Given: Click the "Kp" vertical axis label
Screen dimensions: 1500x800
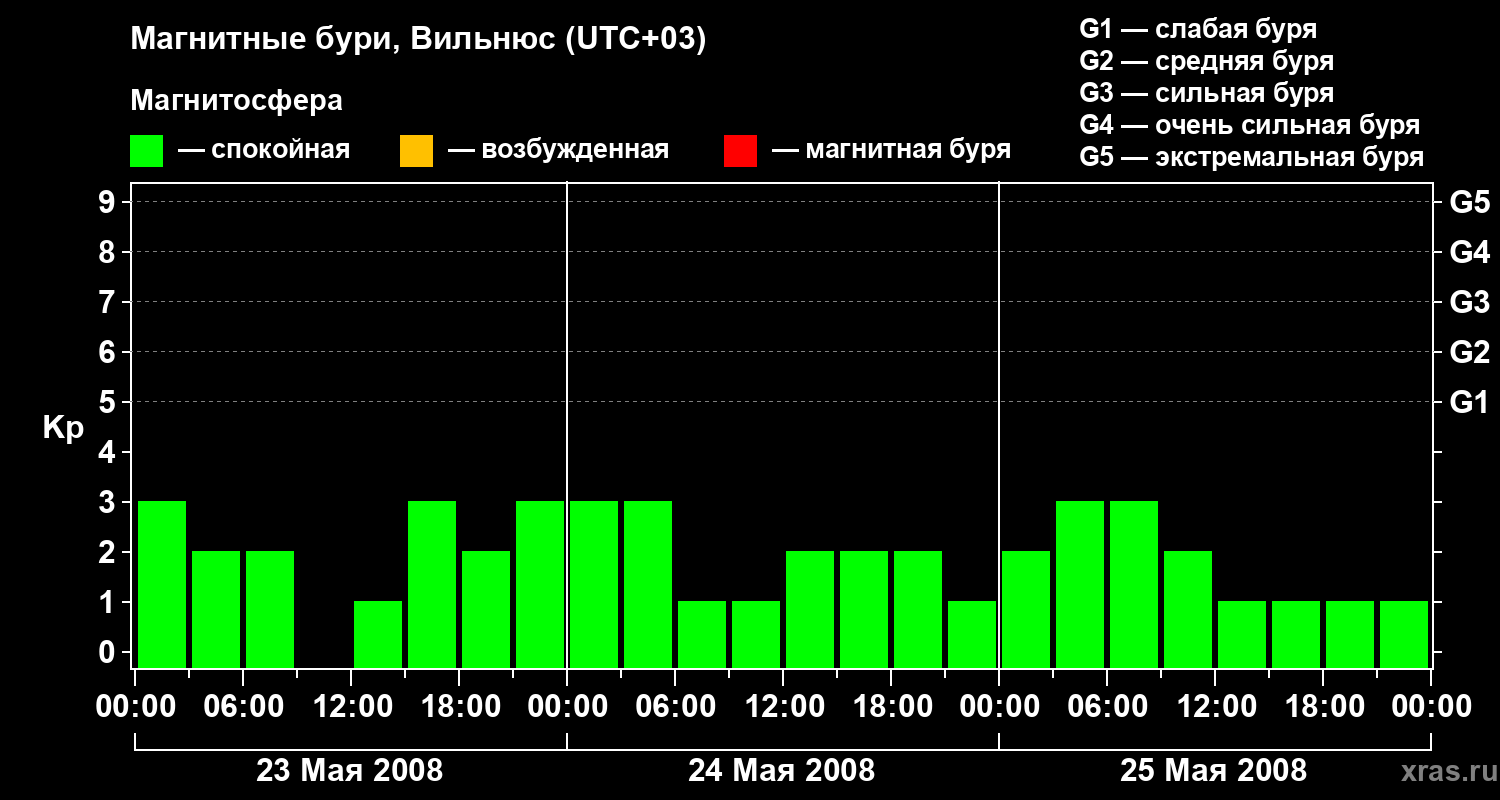Looking at the screenshot, I should coord(63,428).
